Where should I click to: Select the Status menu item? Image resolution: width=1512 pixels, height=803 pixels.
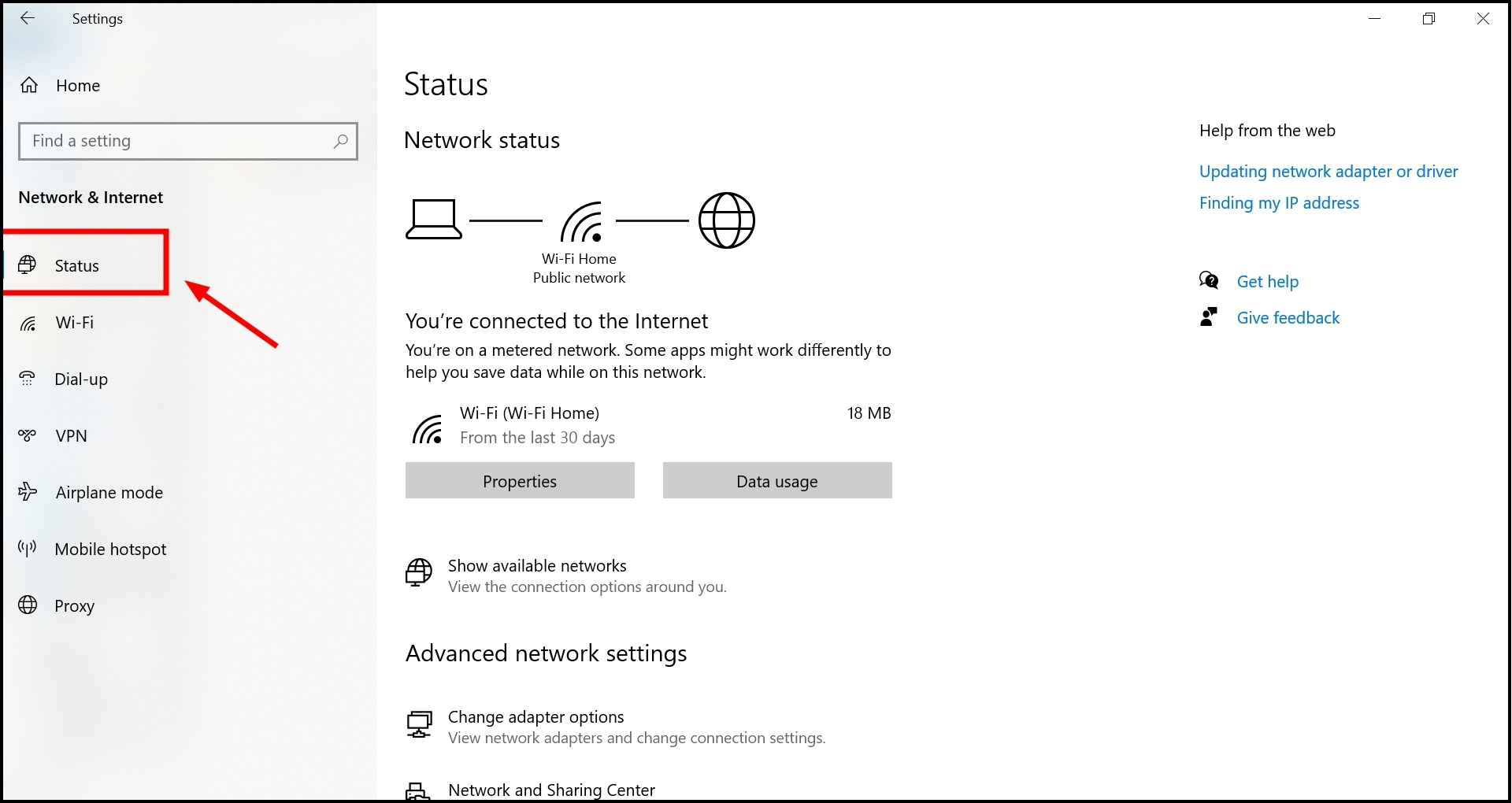(77, 266)
